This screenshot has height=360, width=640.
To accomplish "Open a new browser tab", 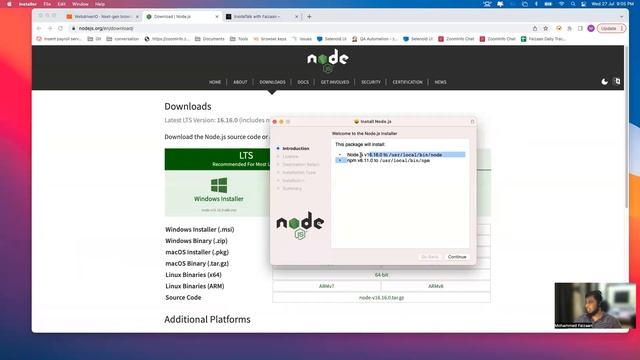I will (x=309, y=17).
